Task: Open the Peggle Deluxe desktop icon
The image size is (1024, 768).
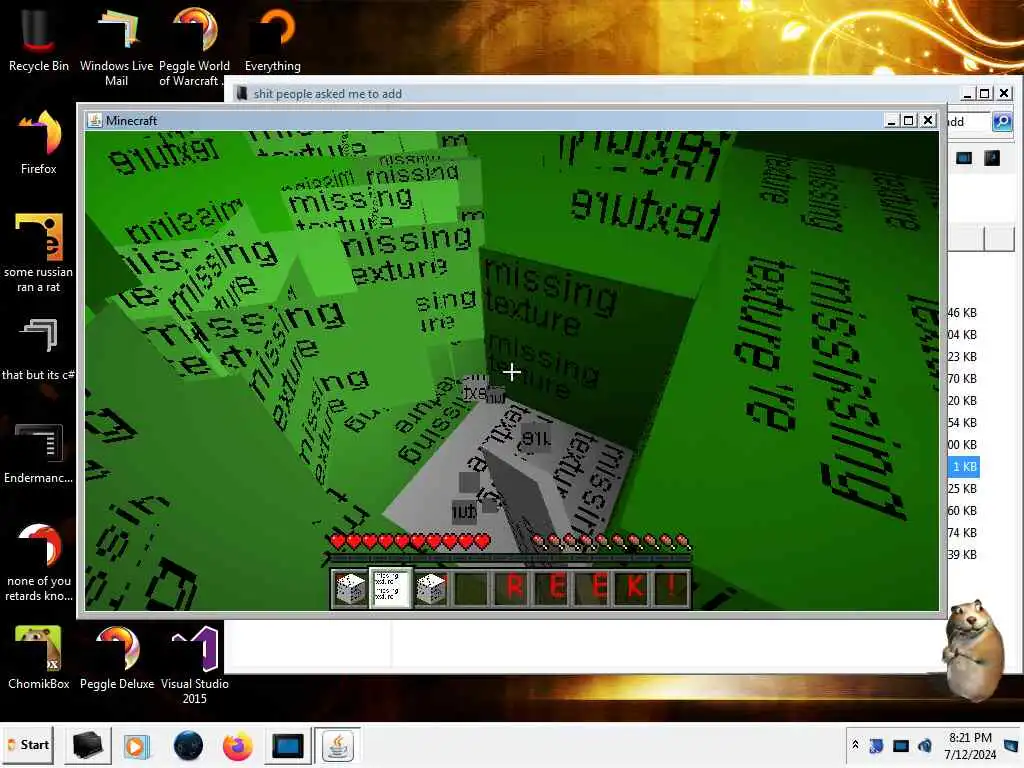Action: pos(116,657)
